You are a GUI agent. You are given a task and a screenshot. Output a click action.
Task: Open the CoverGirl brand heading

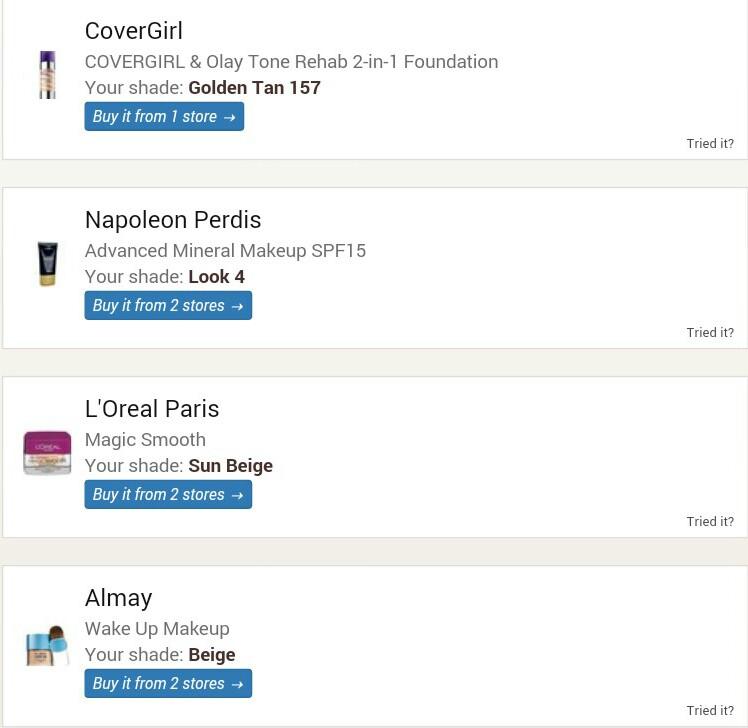(134, 31)
